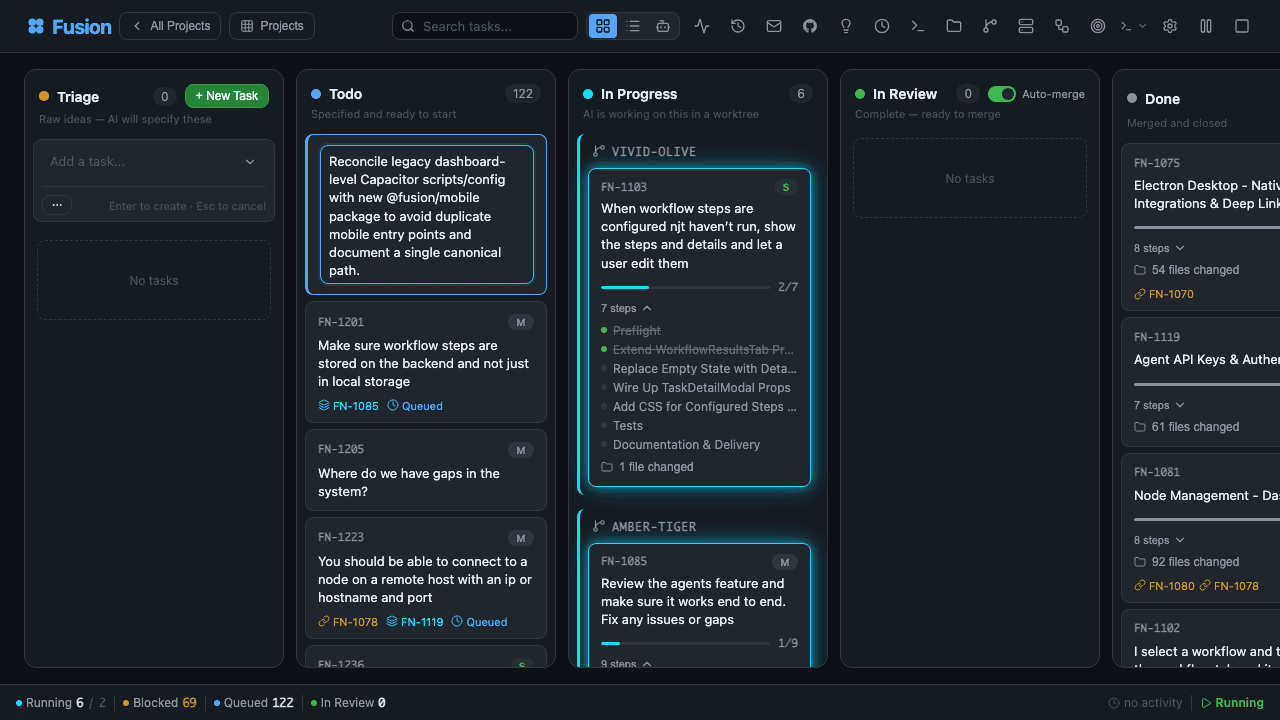Open the Projects button

click(272, 26)
